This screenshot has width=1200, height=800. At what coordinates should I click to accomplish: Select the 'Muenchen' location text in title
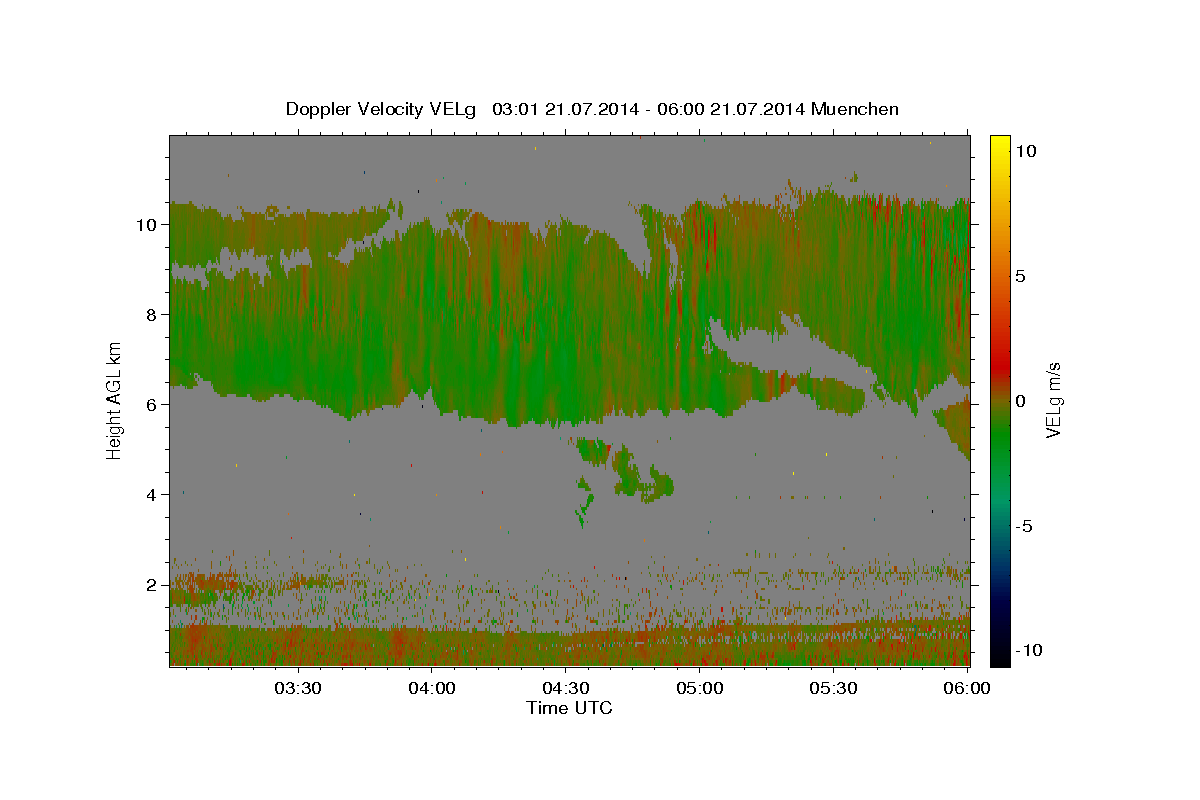856,109
